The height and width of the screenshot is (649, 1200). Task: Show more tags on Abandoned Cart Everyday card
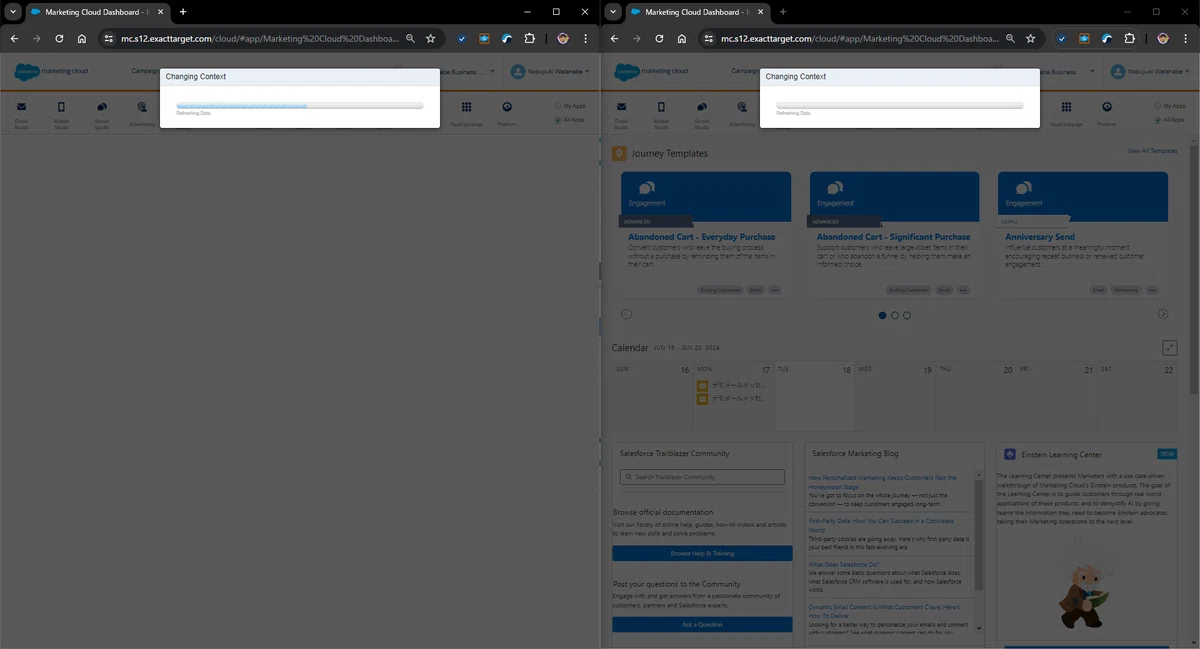pos(775,290)
